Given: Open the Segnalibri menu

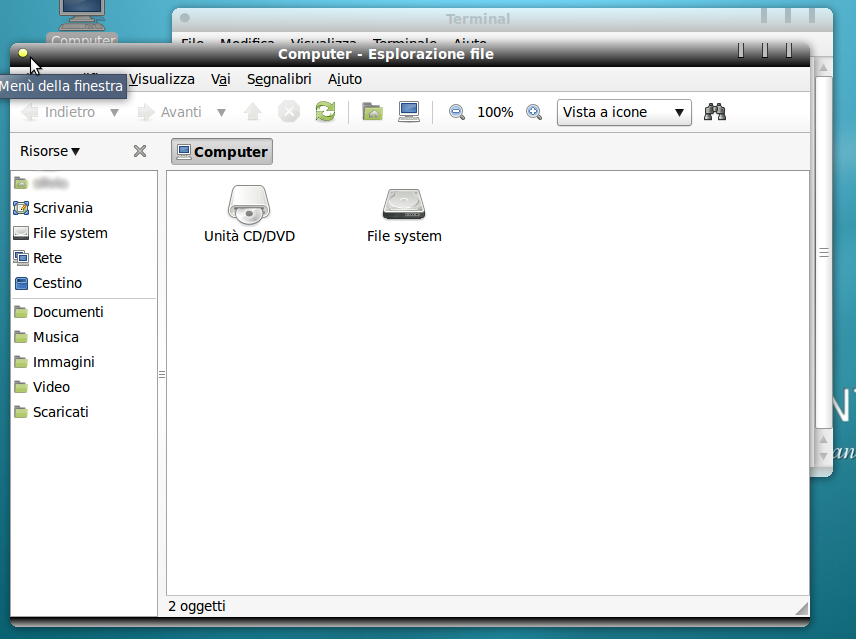Looking at the screenshot, I should [279, 79].
